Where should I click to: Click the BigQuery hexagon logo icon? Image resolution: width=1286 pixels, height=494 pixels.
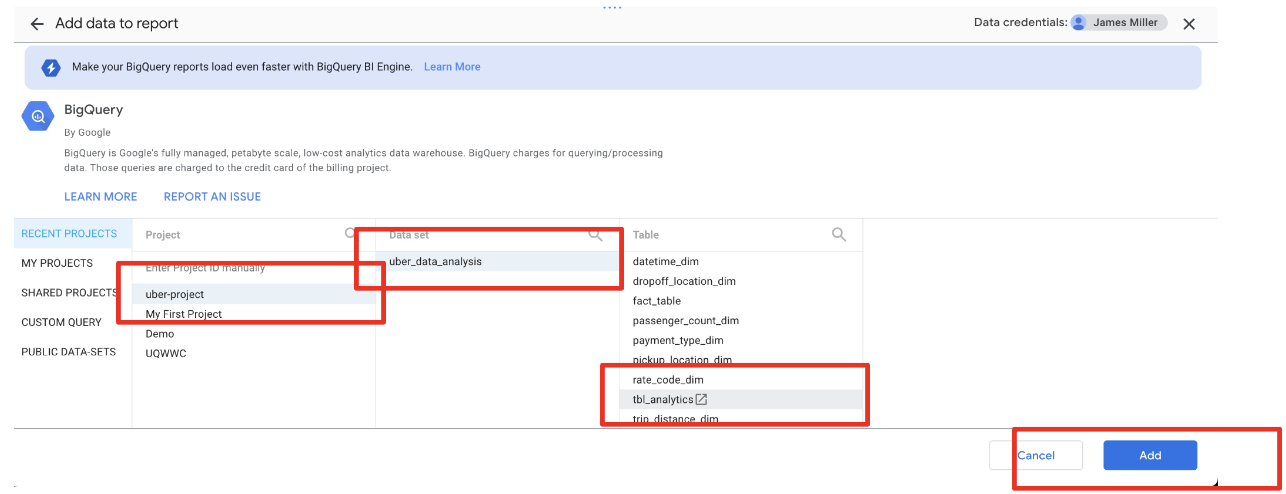(38, 117)
